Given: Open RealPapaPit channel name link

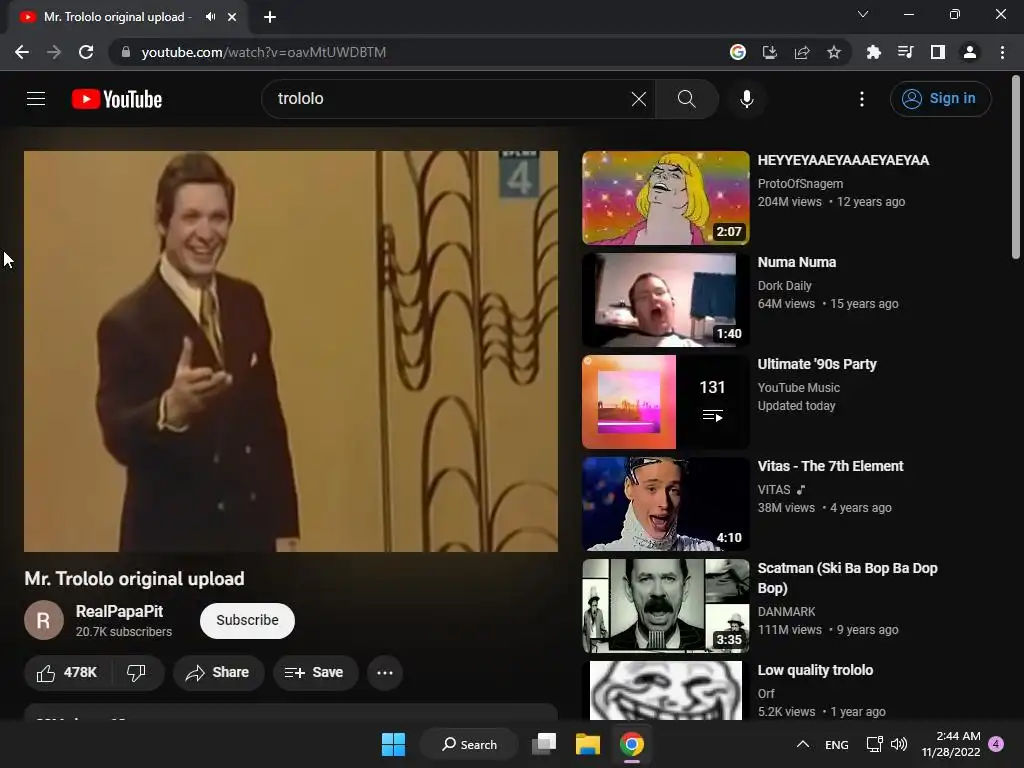Looking at the screenshot, I should (x=120, y=611).
